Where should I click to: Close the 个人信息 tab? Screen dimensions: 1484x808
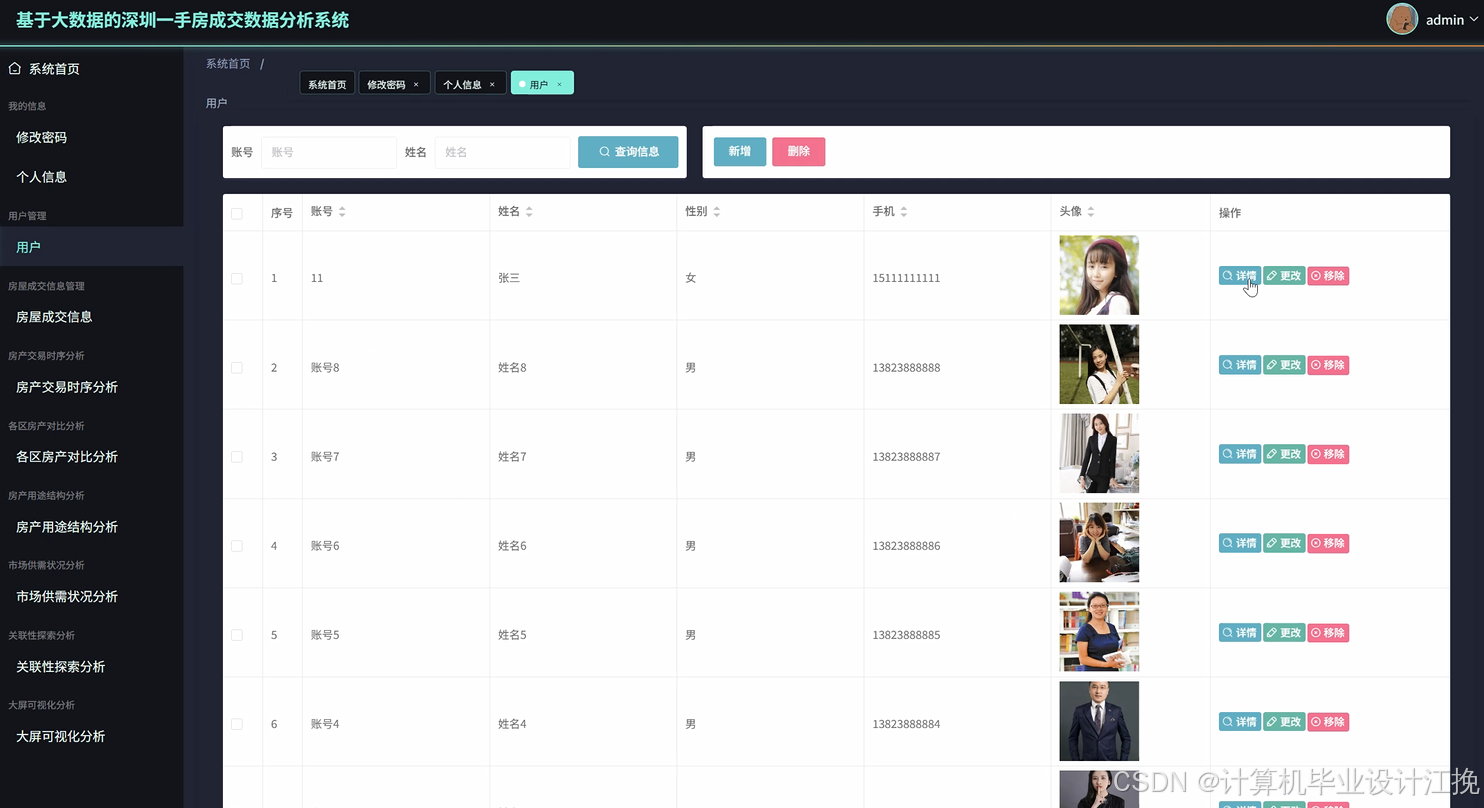coord(492,85)
